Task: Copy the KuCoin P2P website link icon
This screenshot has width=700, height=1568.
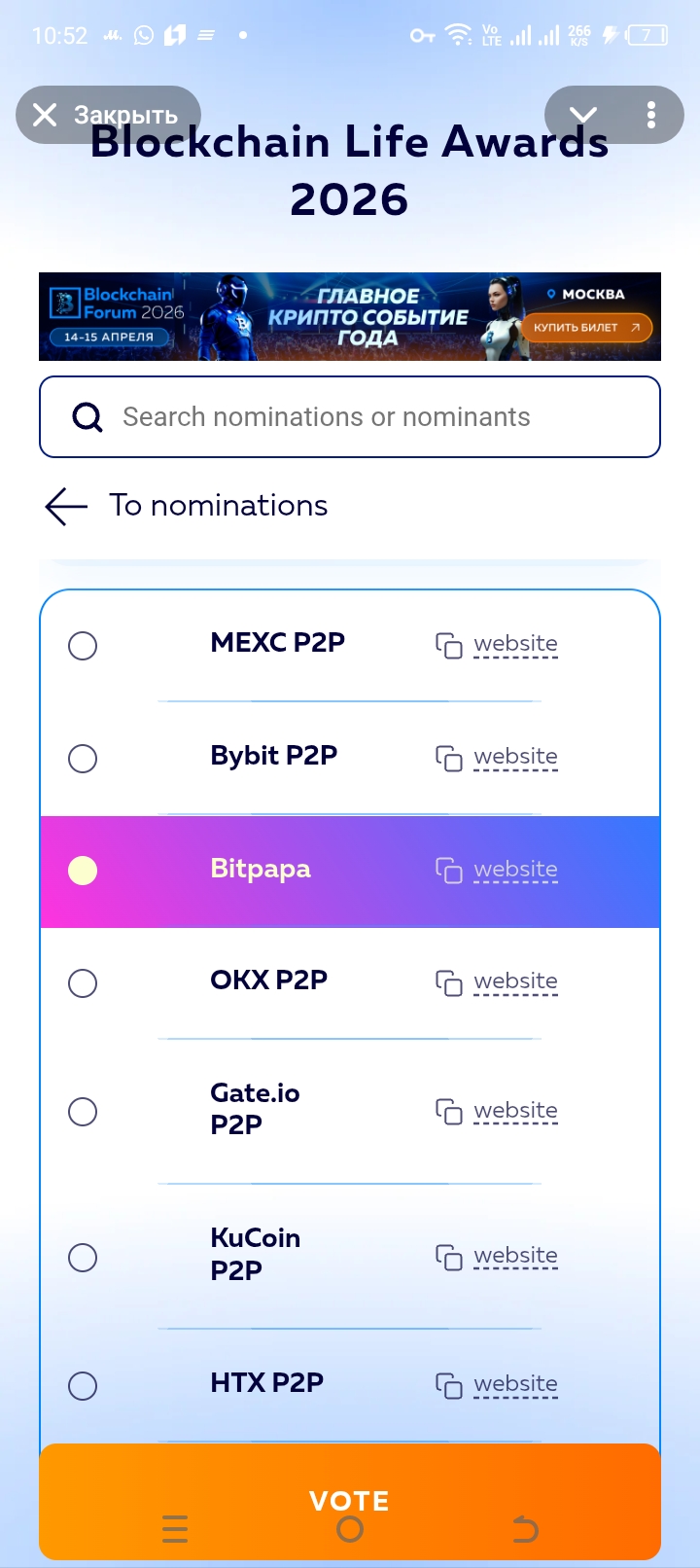Action: 448,1257
